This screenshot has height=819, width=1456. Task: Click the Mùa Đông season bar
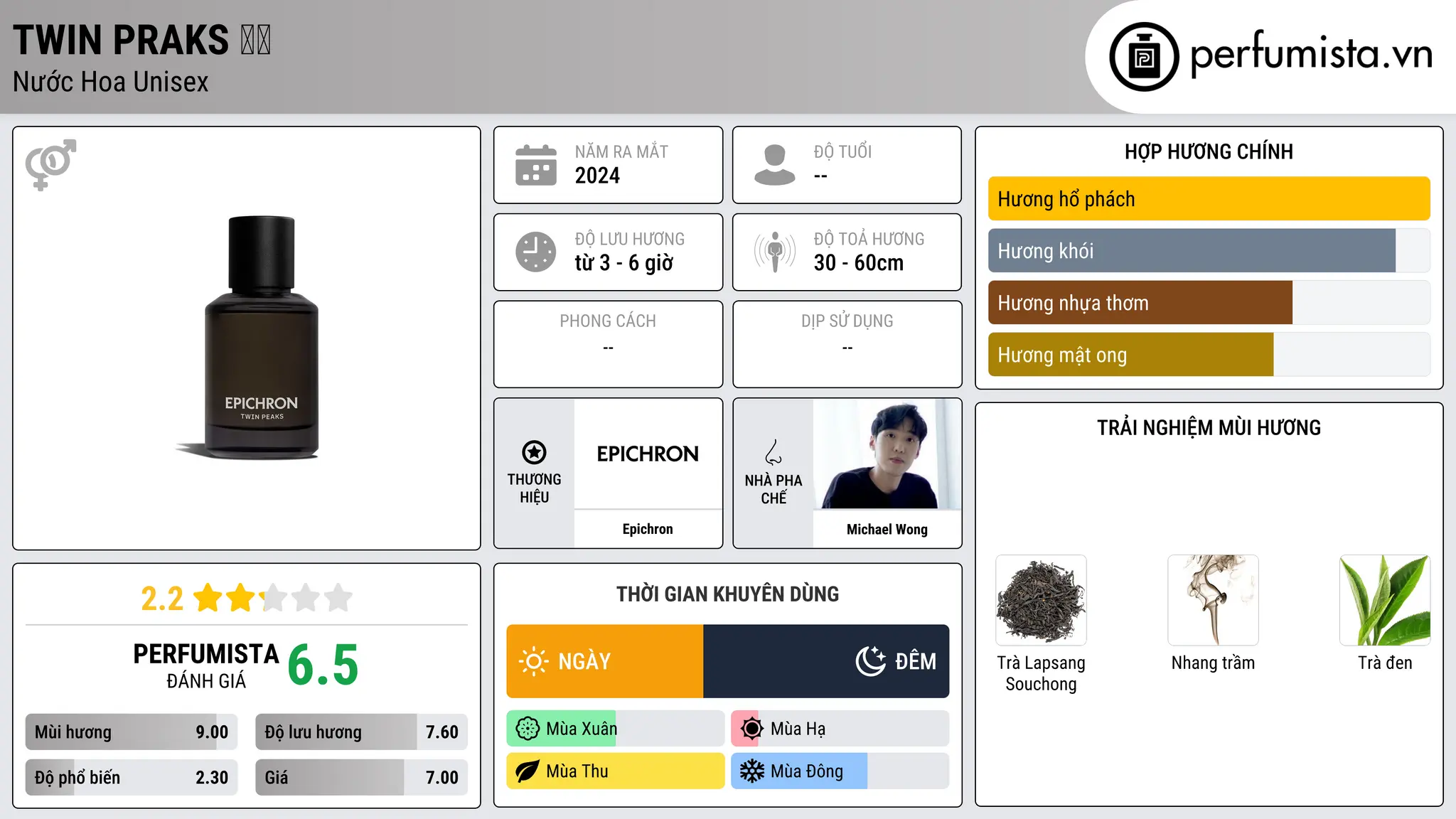(x=840, y=771)
